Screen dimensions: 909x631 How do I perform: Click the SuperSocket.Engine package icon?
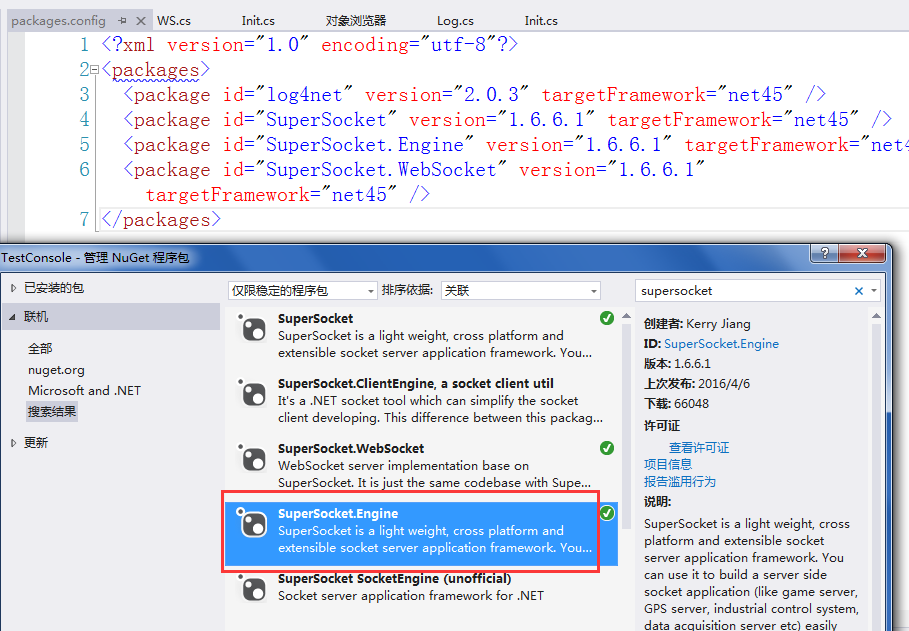coord(253,524)
